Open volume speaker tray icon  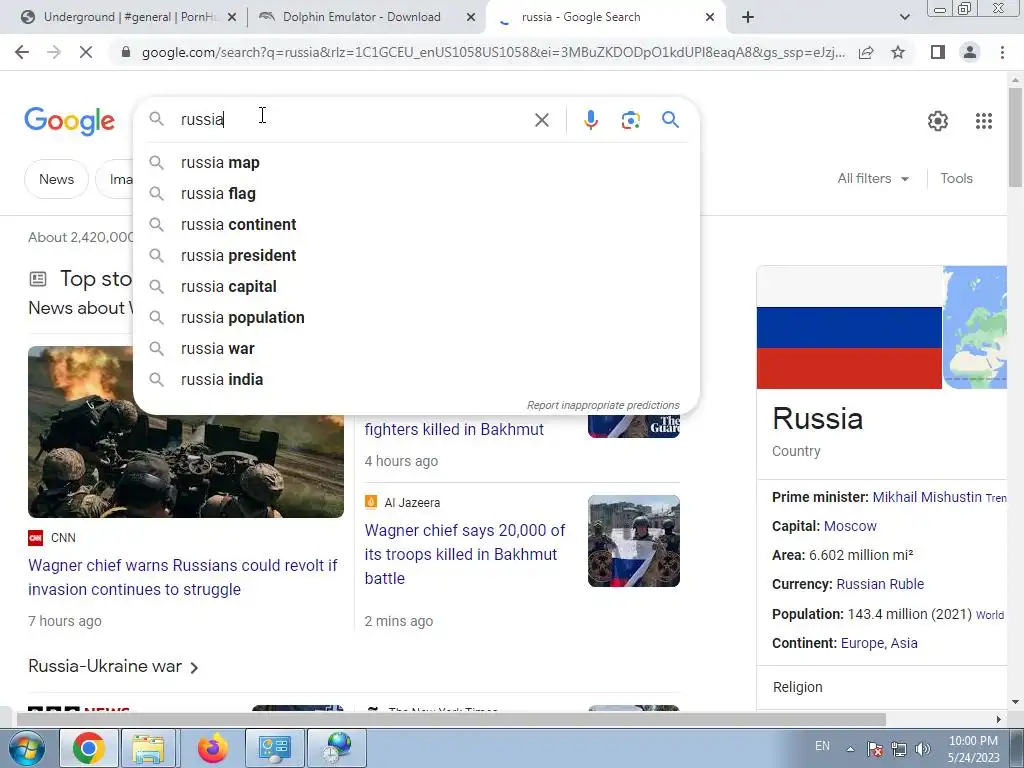[923, 749]
